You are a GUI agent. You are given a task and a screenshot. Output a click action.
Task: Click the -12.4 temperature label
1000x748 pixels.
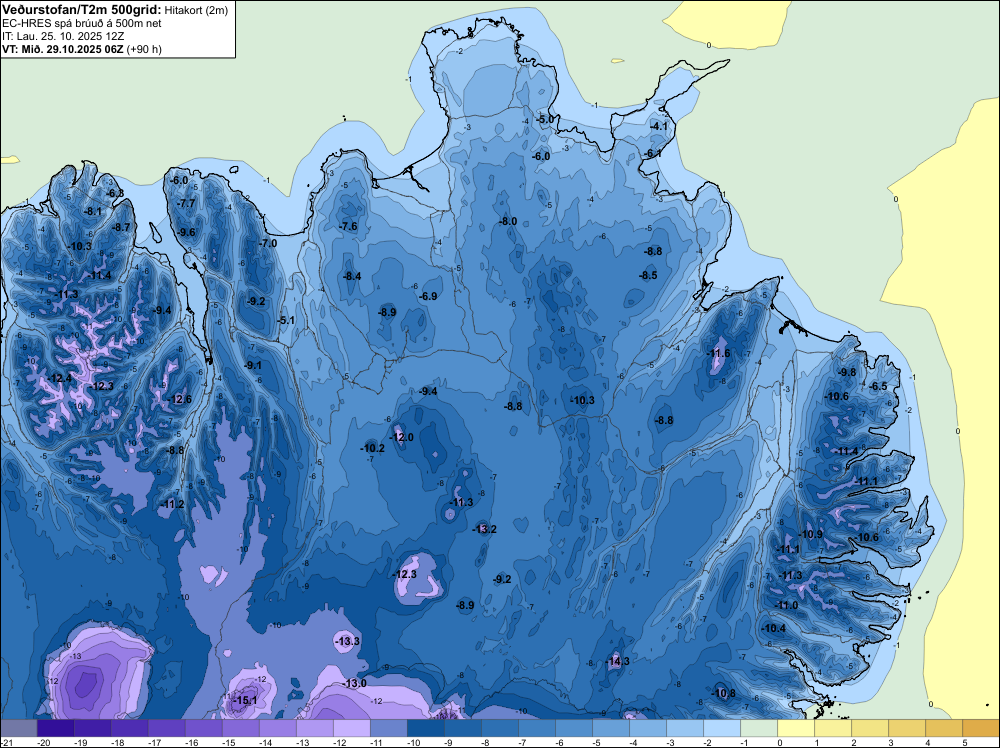60,378
